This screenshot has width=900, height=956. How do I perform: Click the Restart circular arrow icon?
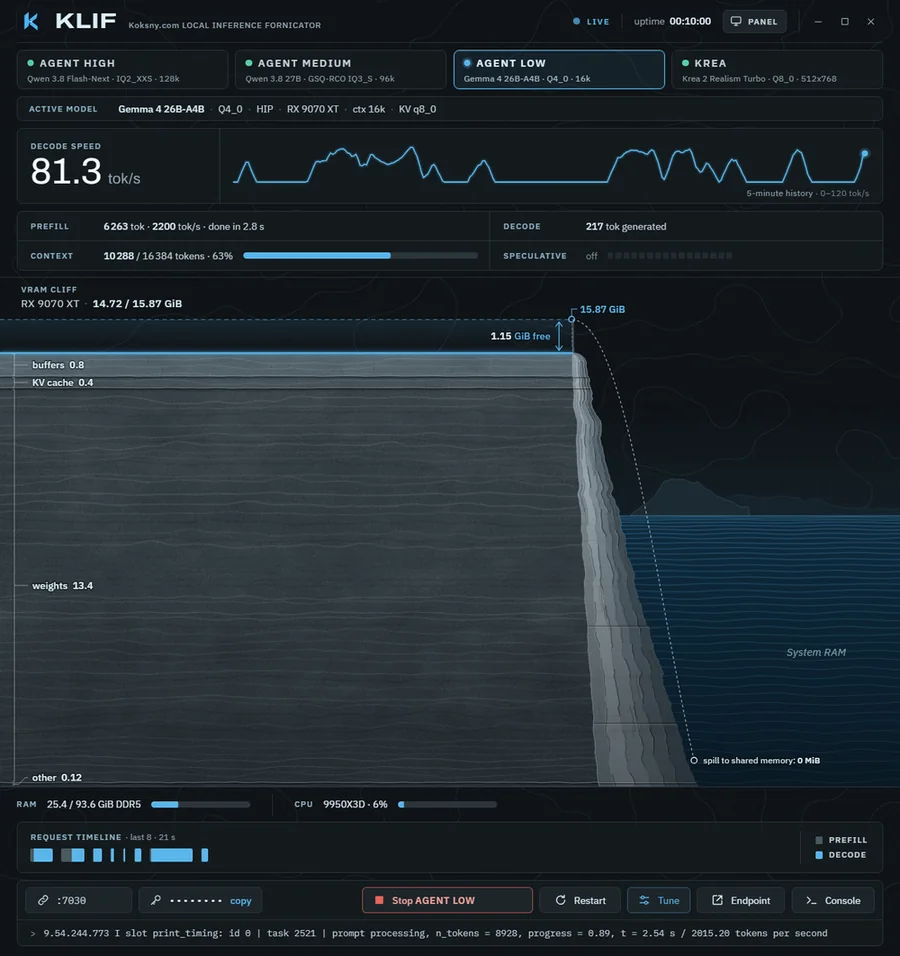pos(560,900)
